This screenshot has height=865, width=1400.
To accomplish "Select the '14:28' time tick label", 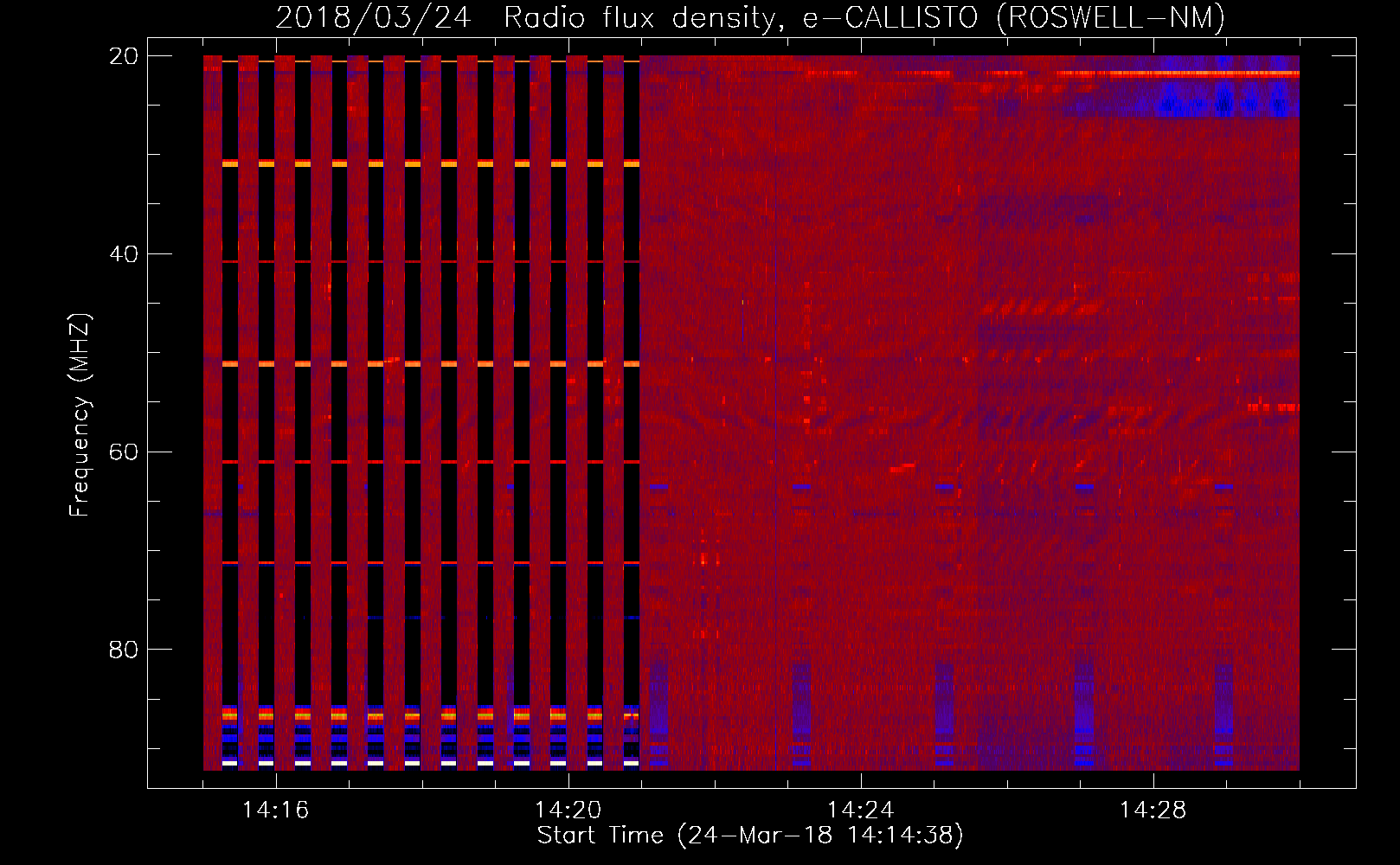I will (x=1153, y=810).
